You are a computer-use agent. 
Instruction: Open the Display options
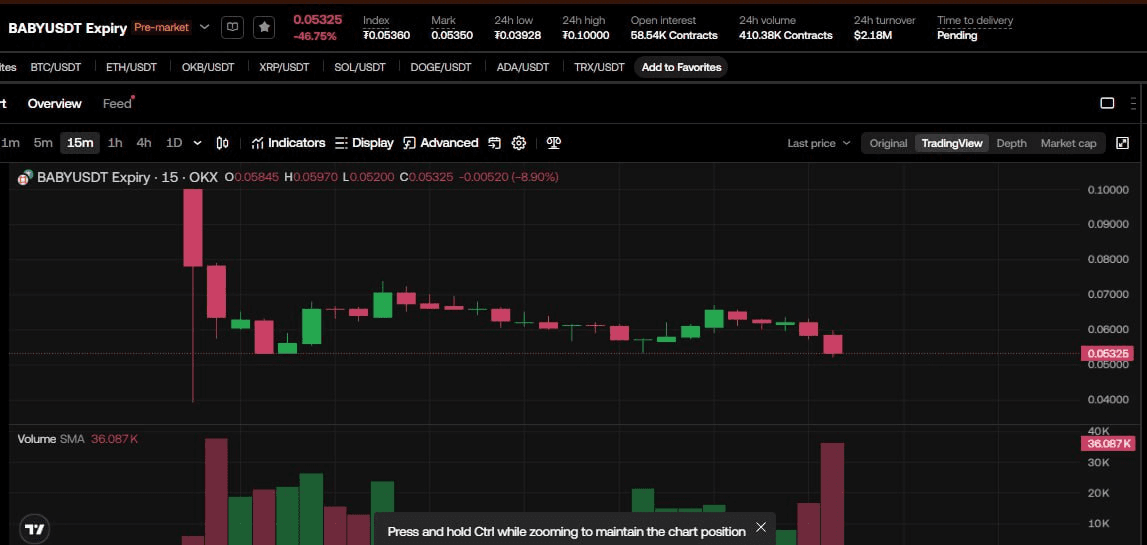(x=364, y=143)
